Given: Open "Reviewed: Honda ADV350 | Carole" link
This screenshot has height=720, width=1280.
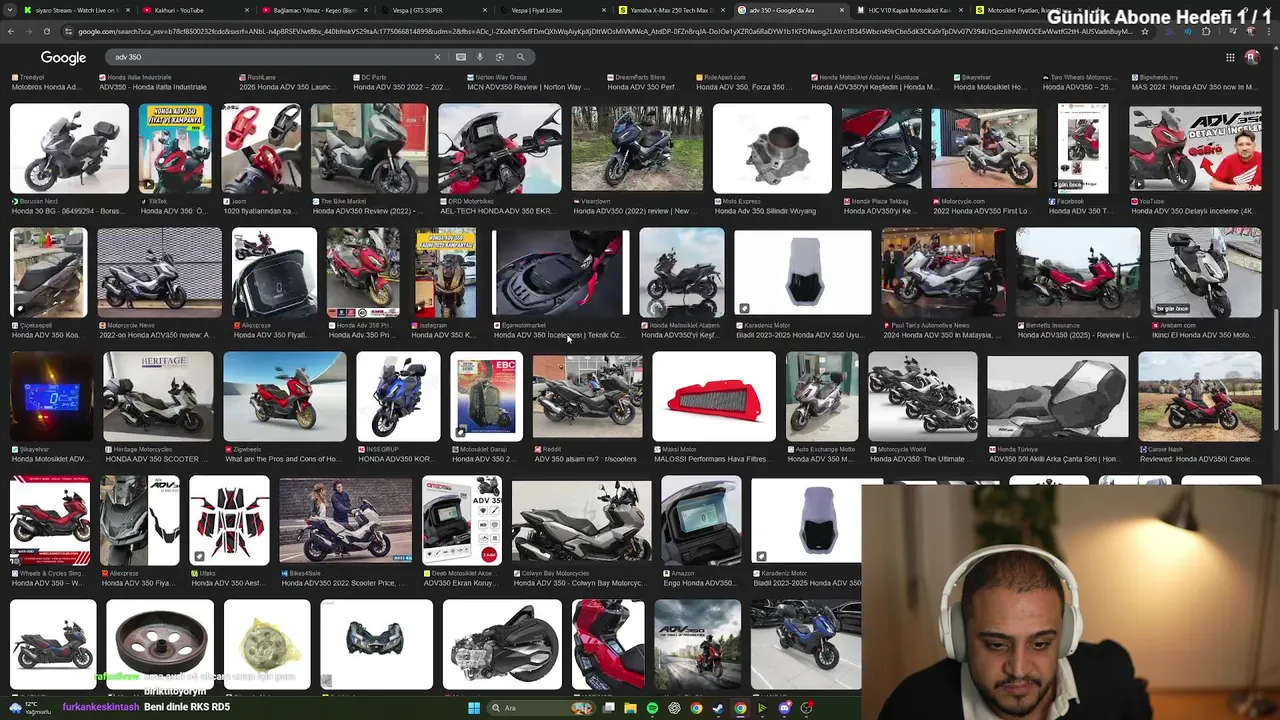Looking at the screenshot, I should [1197, 459].
